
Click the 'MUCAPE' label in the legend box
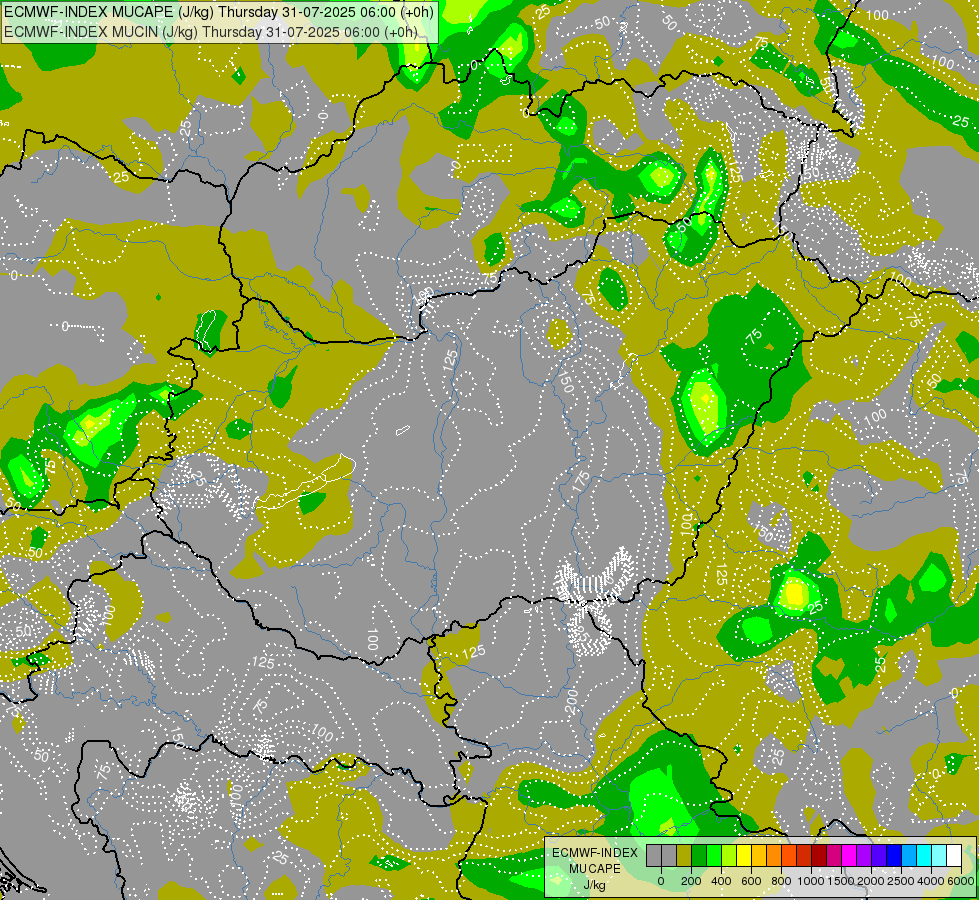595,869
